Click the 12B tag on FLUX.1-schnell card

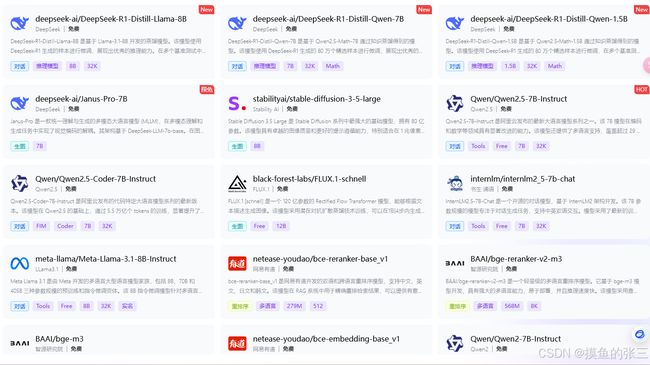(281, 226)
